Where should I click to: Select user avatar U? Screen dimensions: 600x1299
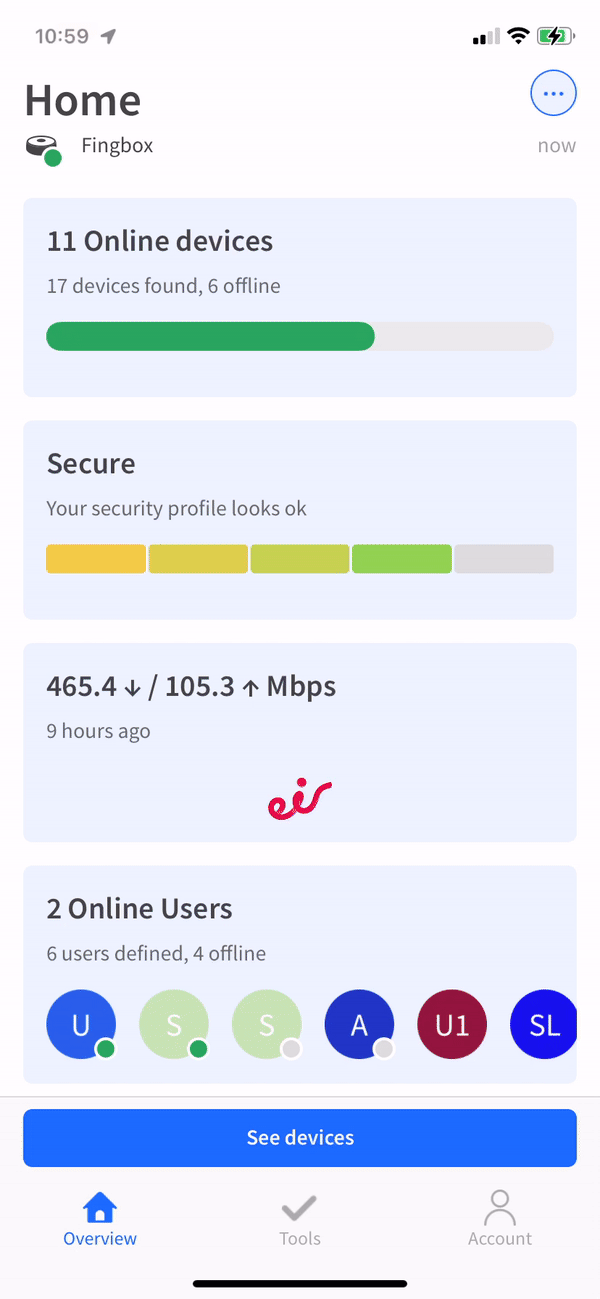point(81,1024)
